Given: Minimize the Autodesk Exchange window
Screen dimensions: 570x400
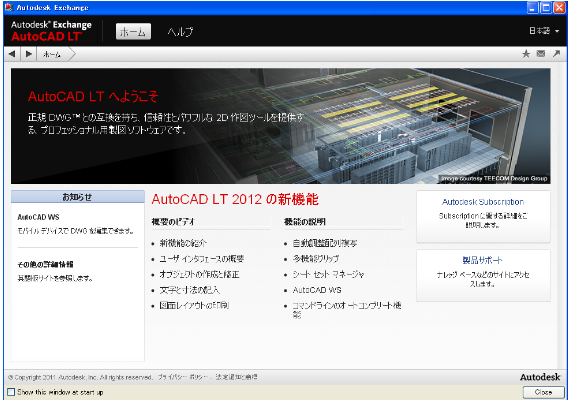Looking at the screenshot, I should point(533,8).
